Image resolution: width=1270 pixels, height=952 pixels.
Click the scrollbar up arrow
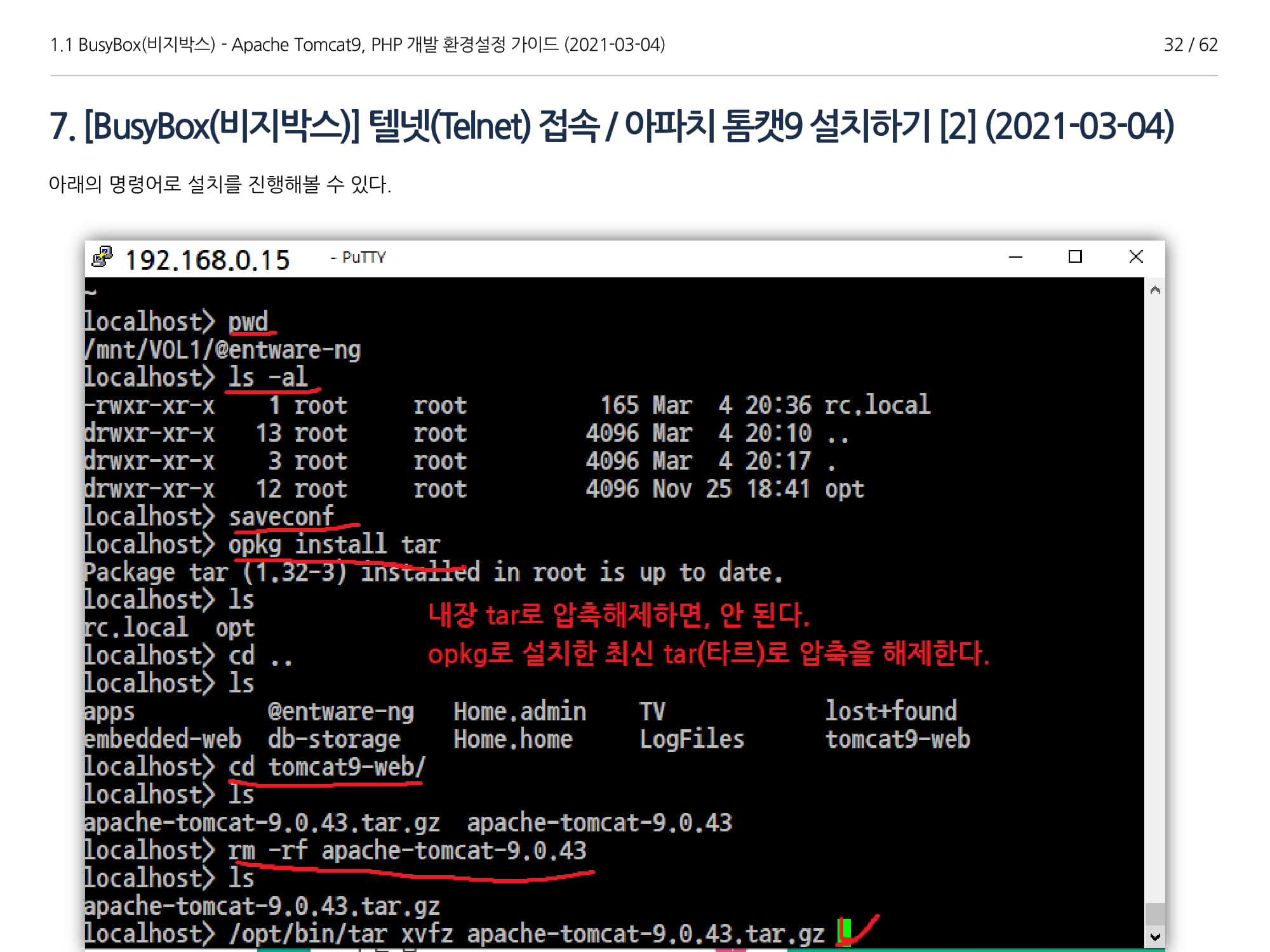(x=1155, y=291)
